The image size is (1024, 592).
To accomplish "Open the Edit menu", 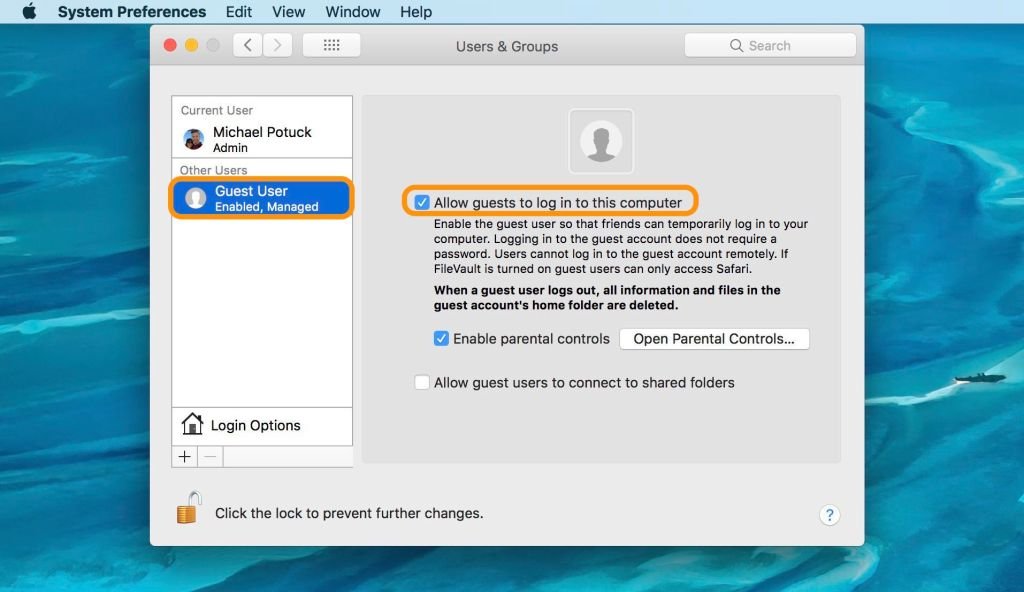I will coord(239,12).
